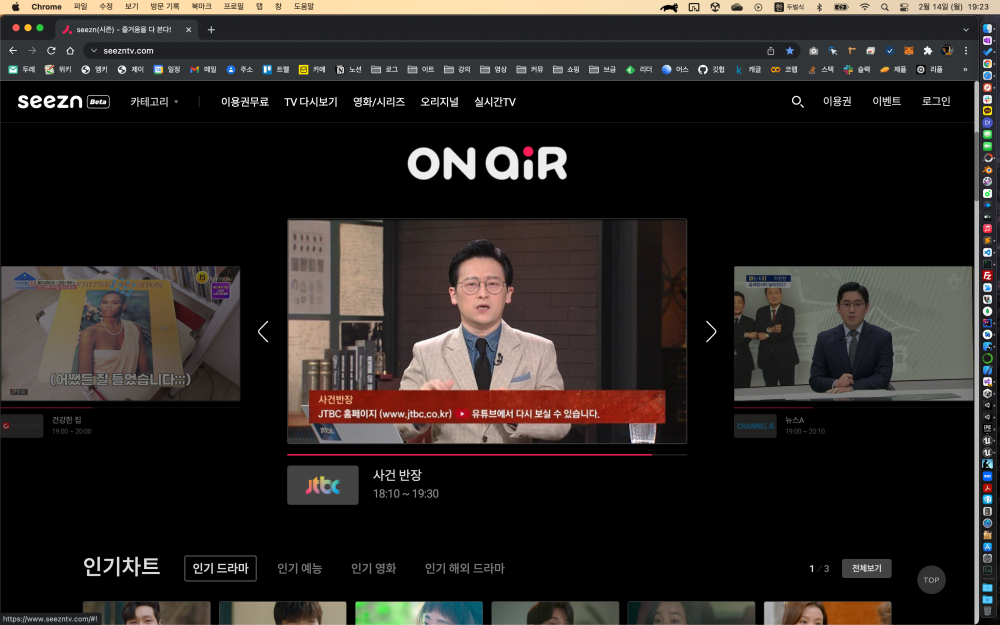Open the 사건 반장 live video thumbnail

click(x=487, y=331)
